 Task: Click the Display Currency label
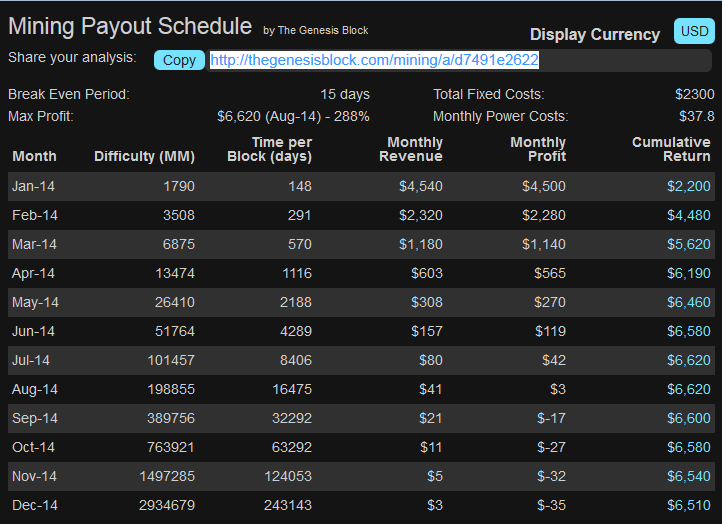[x=595, y=35]
